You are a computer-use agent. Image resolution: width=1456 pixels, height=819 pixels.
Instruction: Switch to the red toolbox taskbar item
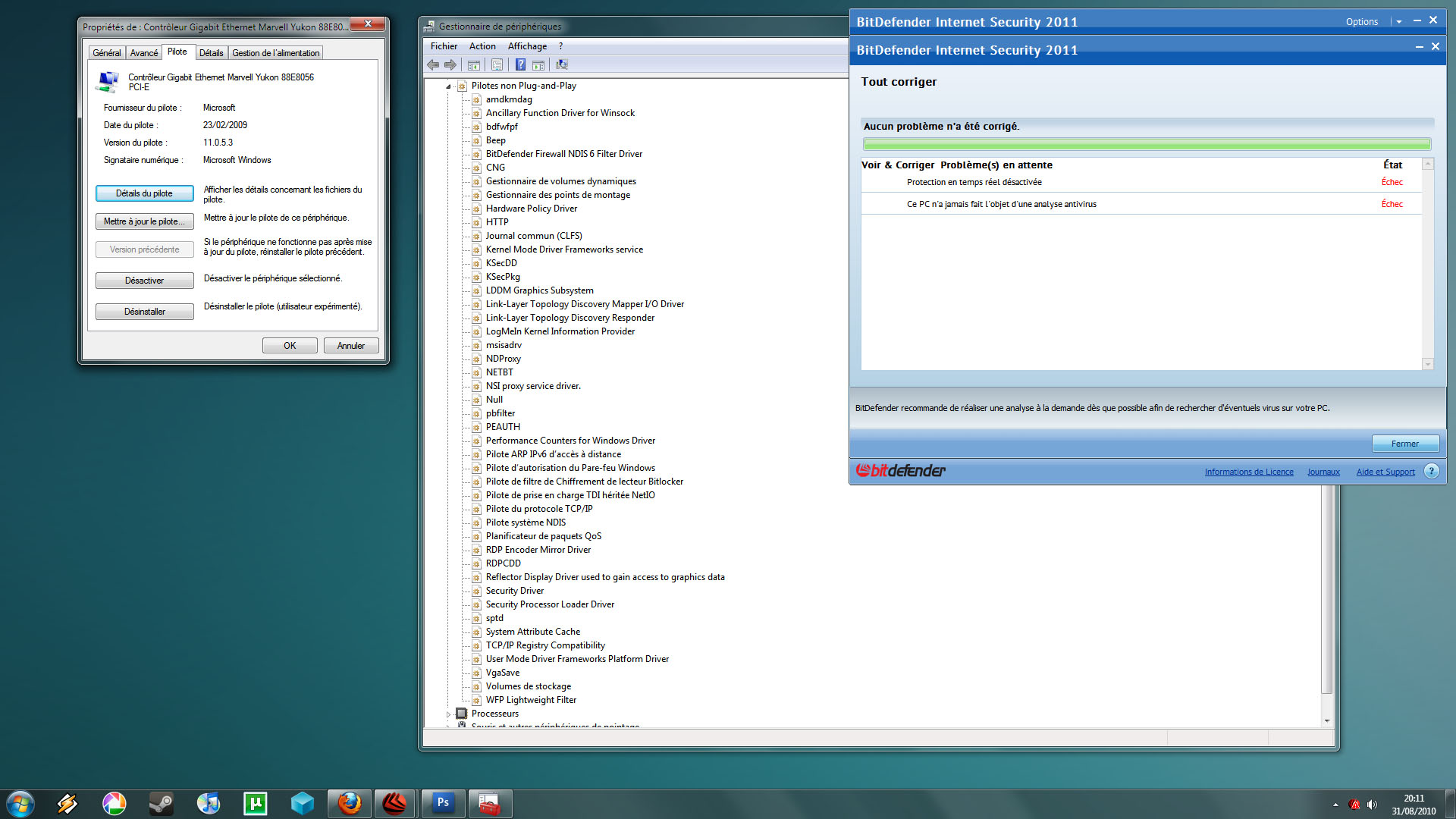(490, 804)
